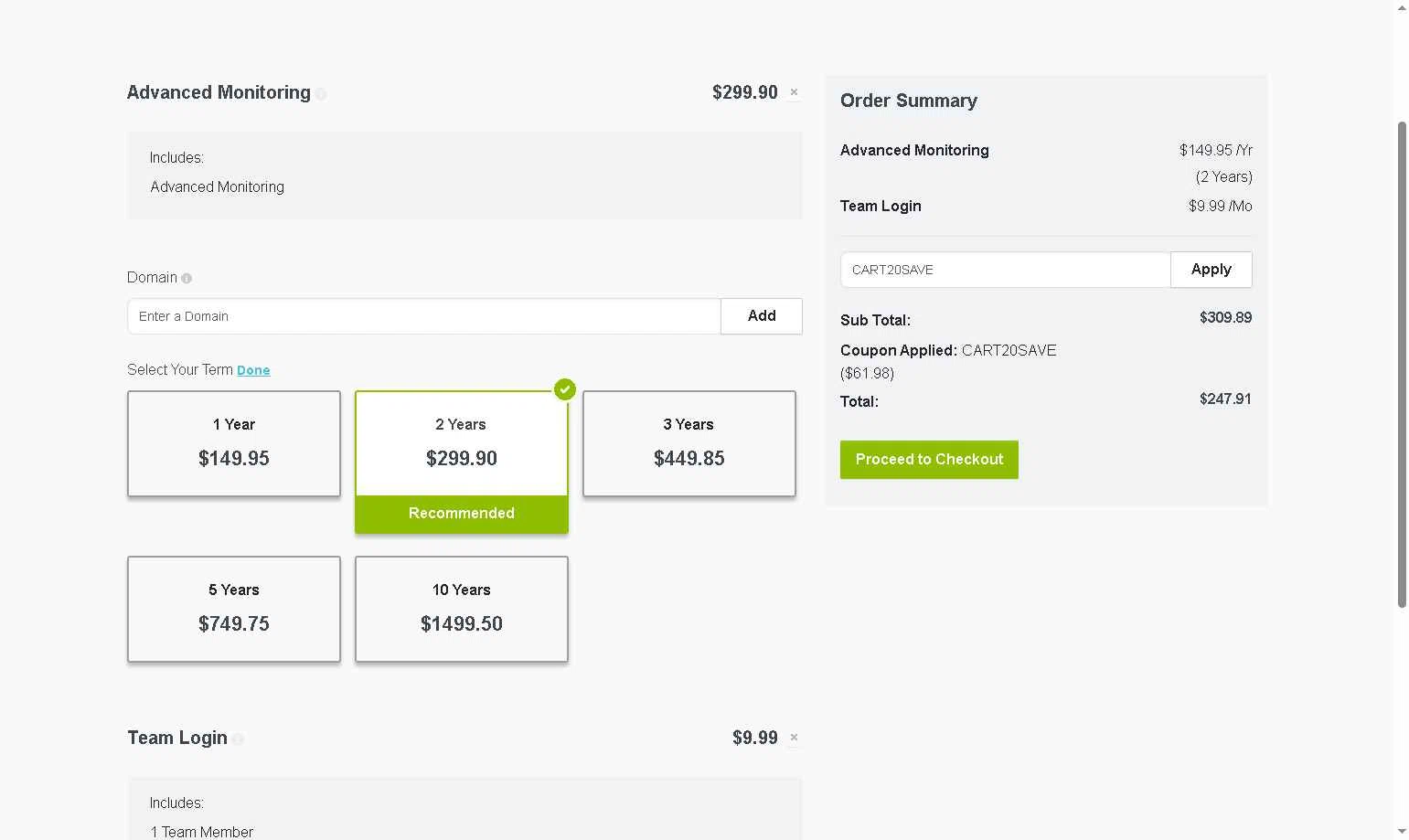Viewport: 1409px width, 840px height.
Task: Click the scrollbar down arrow
Action: [x=1402, y=832]
